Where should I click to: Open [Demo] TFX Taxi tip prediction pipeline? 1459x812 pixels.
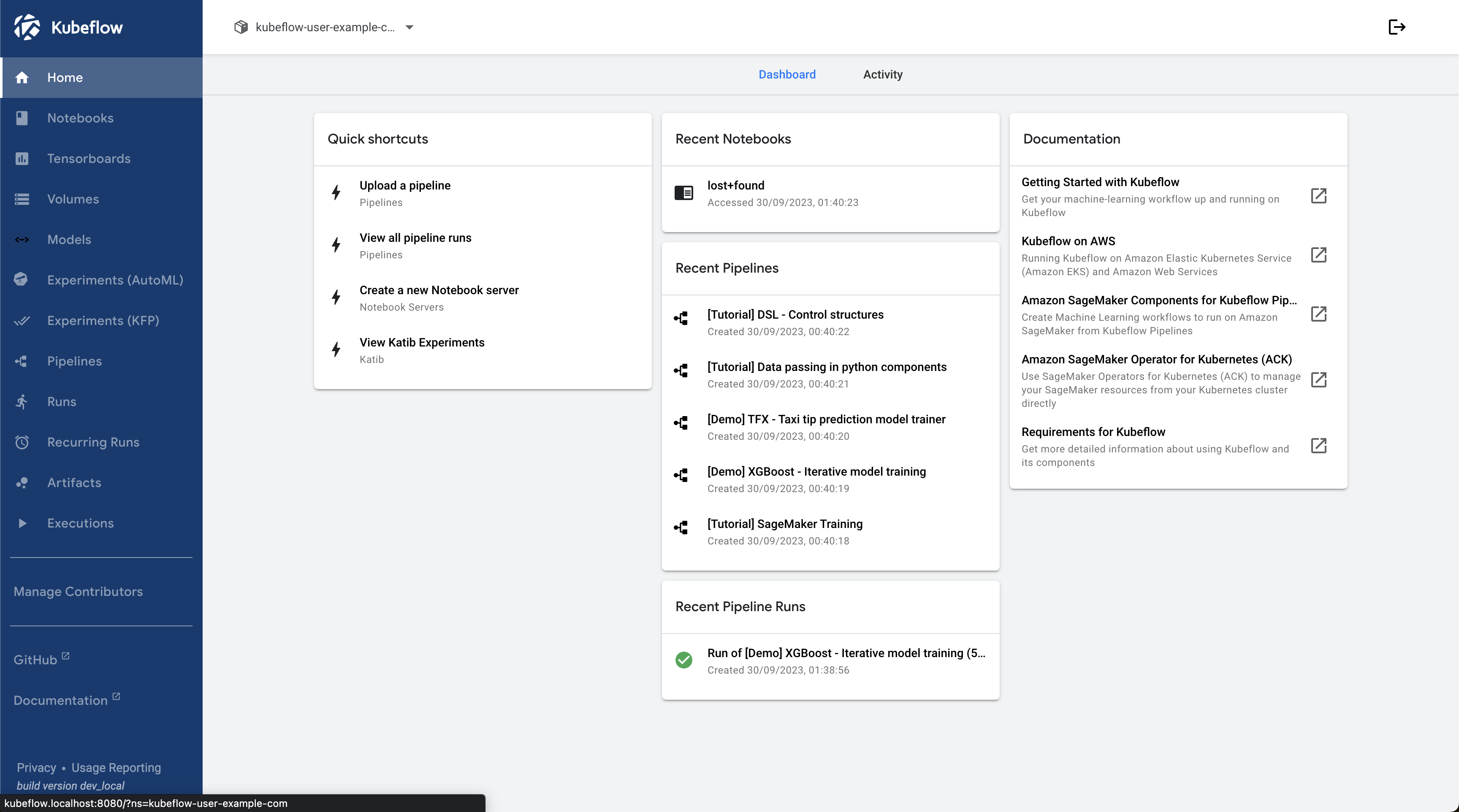pyautogui.click(x=826, y=420)
